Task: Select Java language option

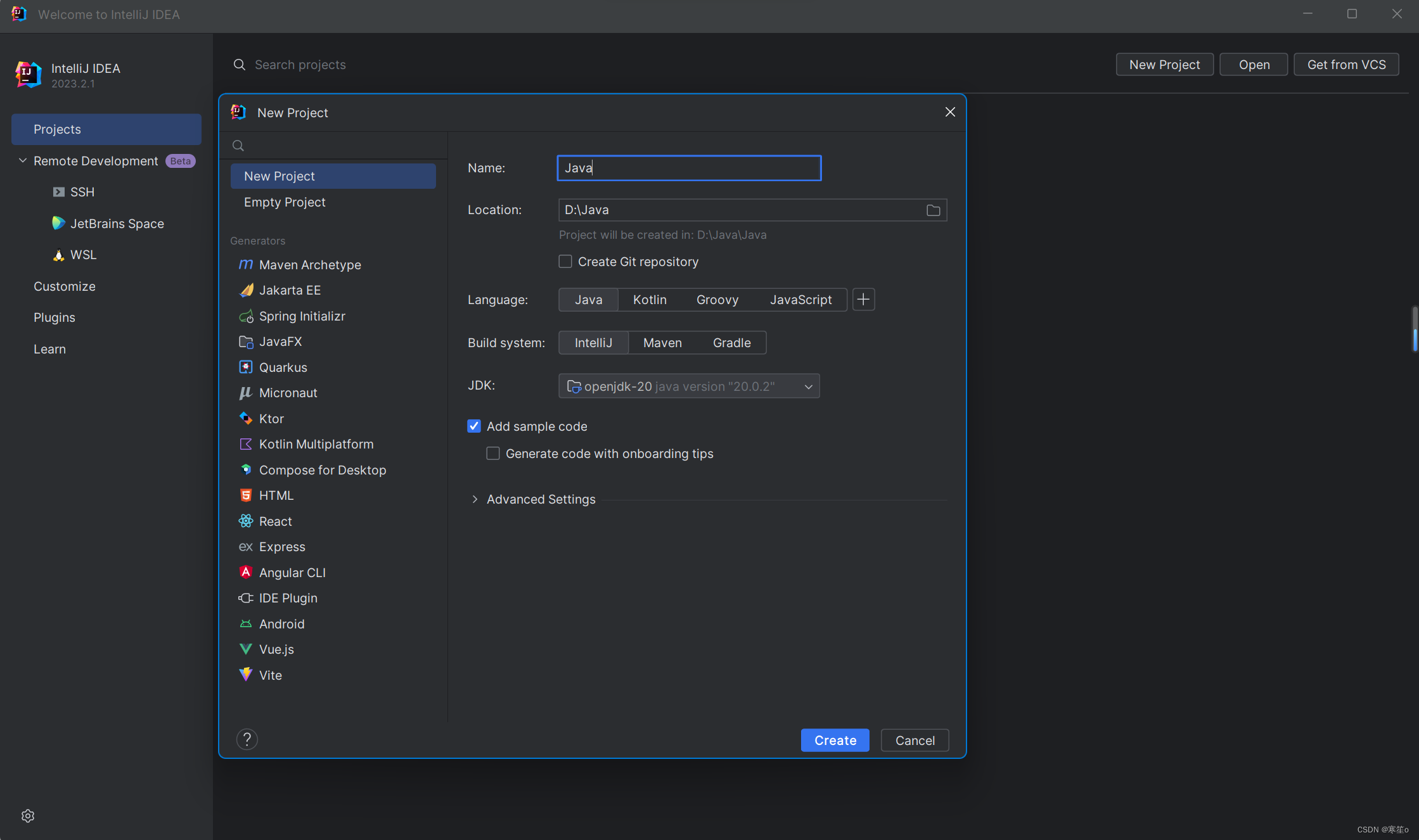Action: pyautogui.click(x=588, y=300)
